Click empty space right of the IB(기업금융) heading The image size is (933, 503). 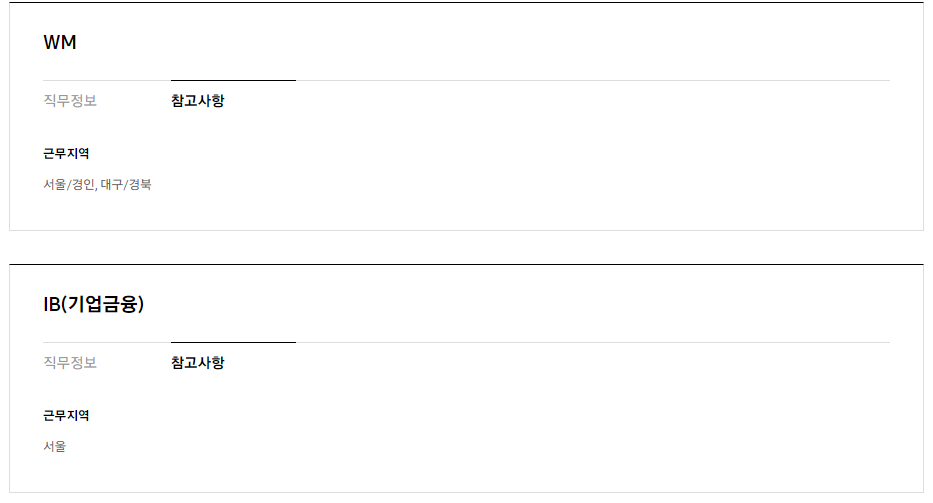[500, 305]
